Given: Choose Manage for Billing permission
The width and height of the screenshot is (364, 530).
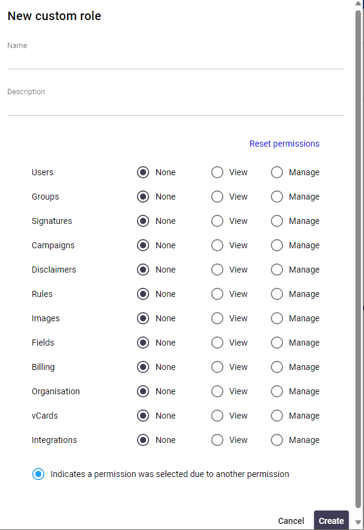Looking at the screenshot, I should (277, 367).
